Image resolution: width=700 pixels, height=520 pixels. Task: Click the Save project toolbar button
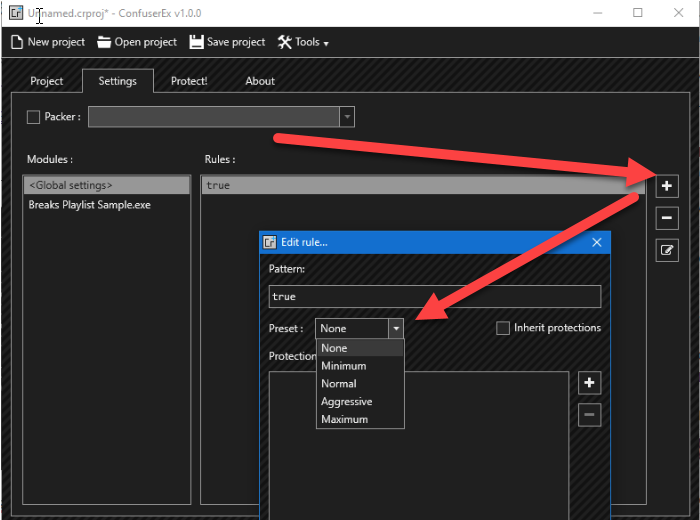(x=227, y=42)
